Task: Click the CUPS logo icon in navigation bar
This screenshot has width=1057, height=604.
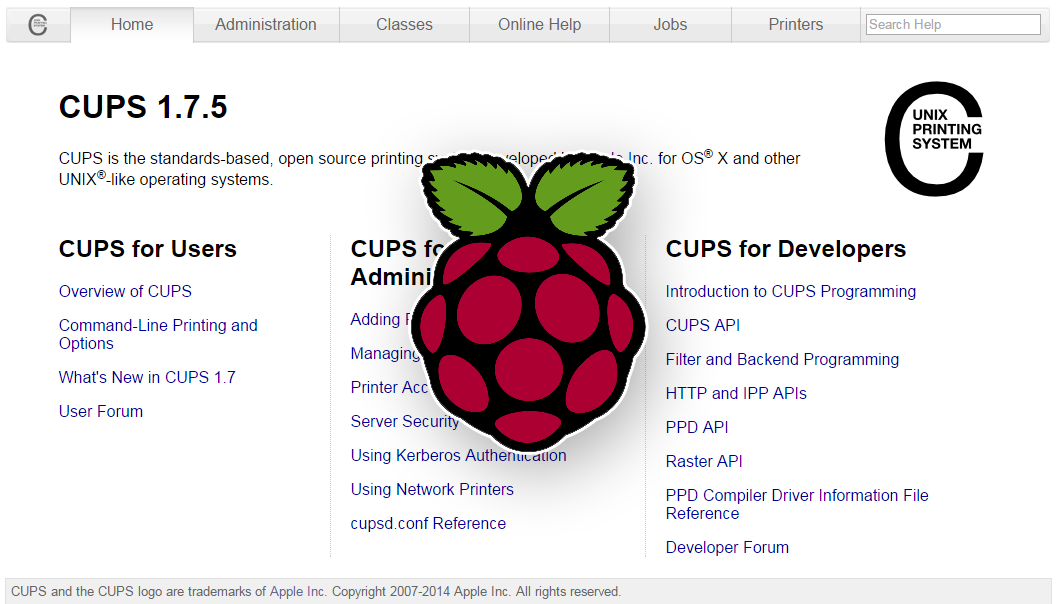Action: point(38,25)
